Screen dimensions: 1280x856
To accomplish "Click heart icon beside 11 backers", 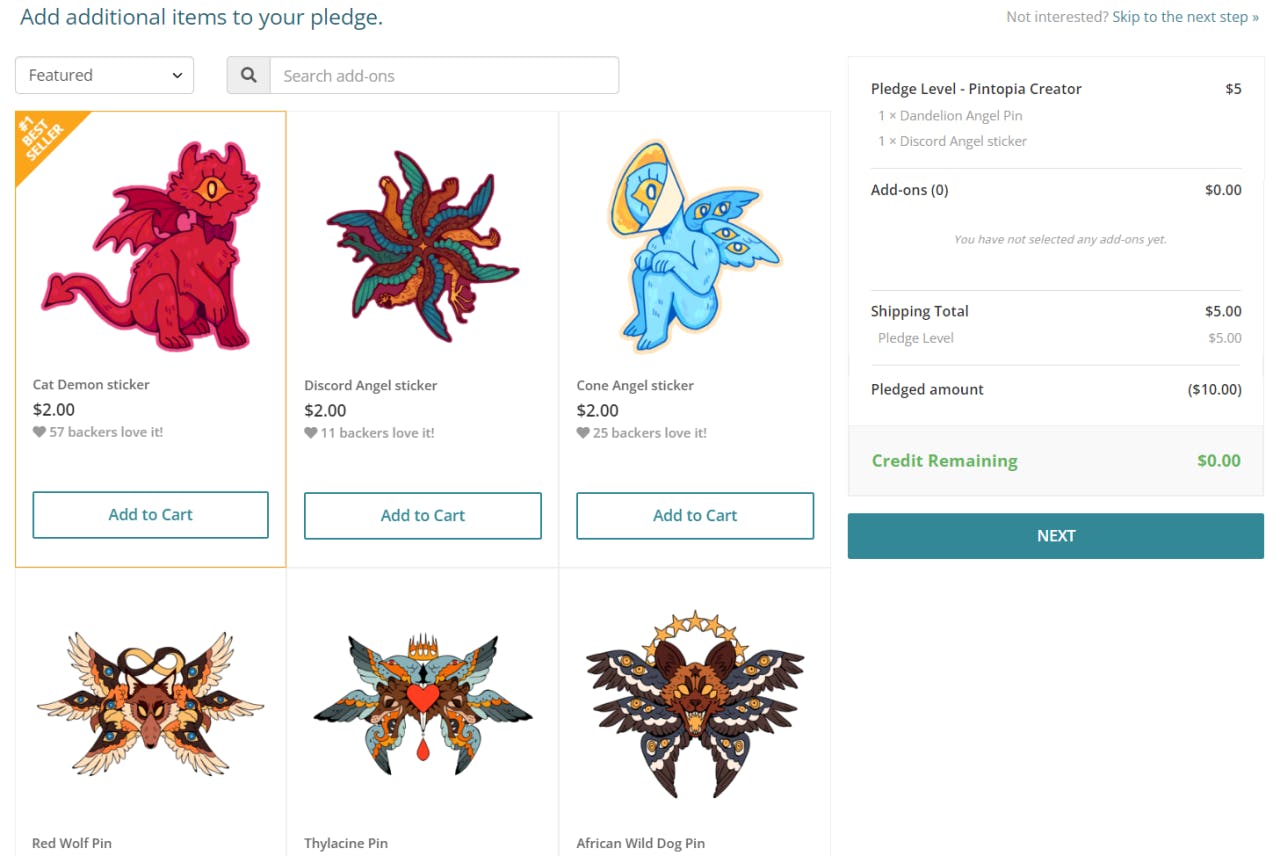I will (x=312, y=433).
